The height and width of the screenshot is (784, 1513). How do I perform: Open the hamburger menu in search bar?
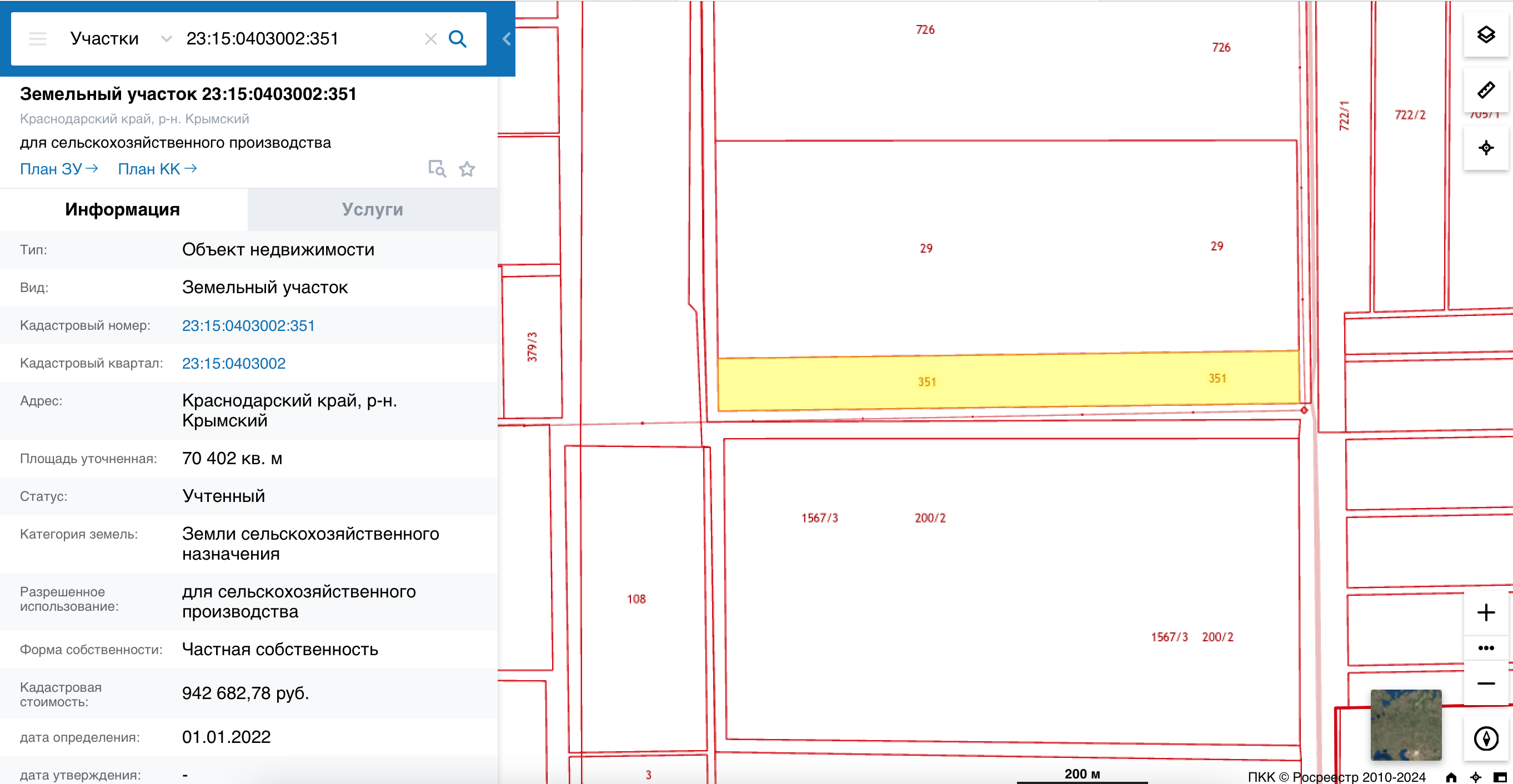click(x=38, y=39)
